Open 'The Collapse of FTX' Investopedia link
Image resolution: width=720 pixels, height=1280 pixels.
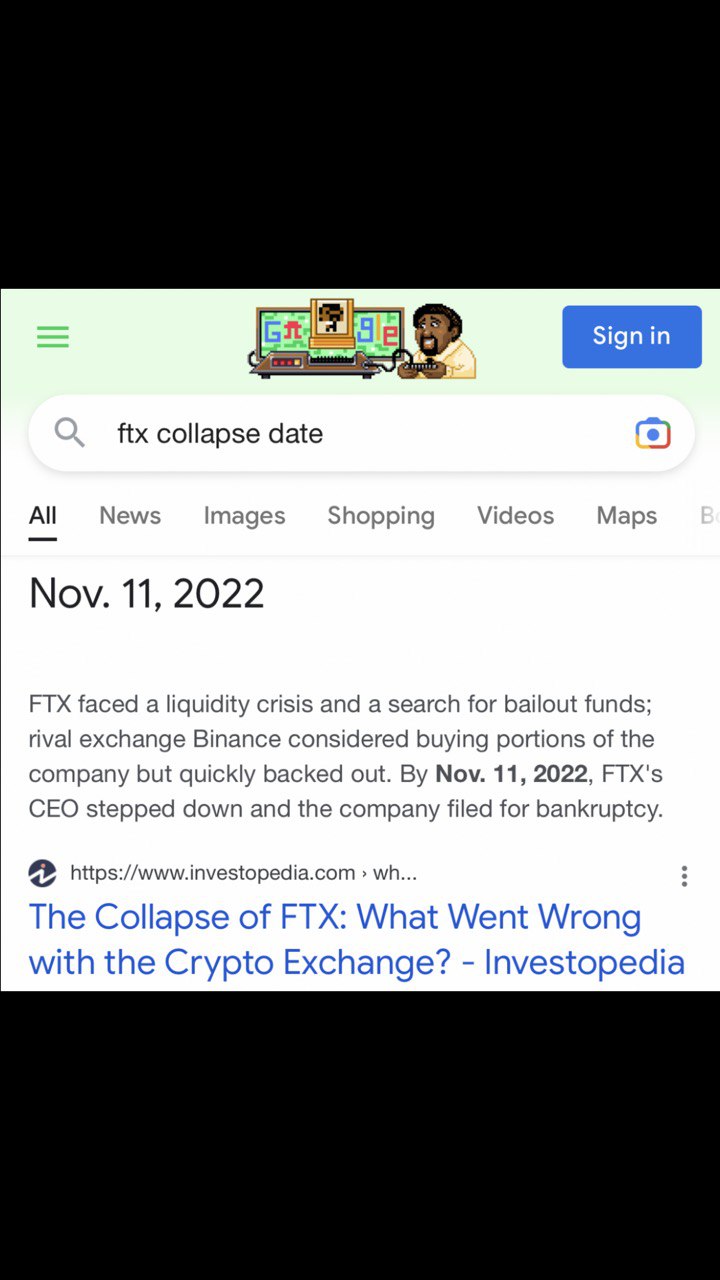357,939
